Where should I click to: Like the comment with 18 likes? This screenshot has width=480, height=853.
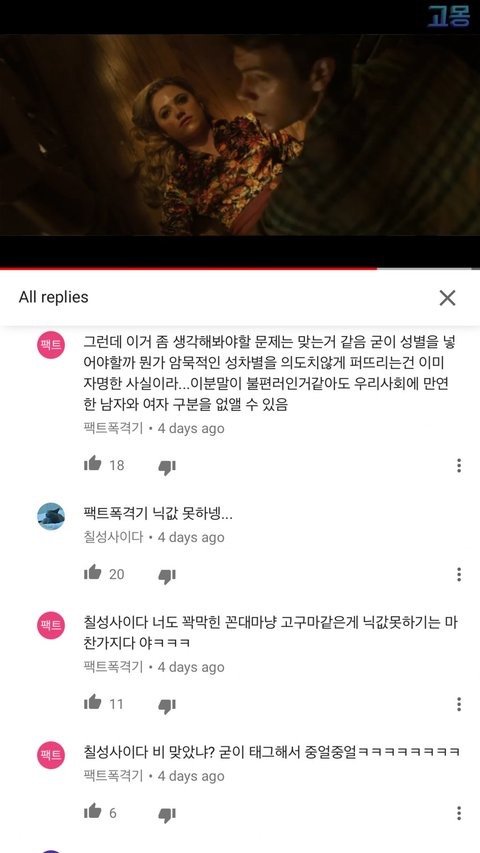click(93, 464)
